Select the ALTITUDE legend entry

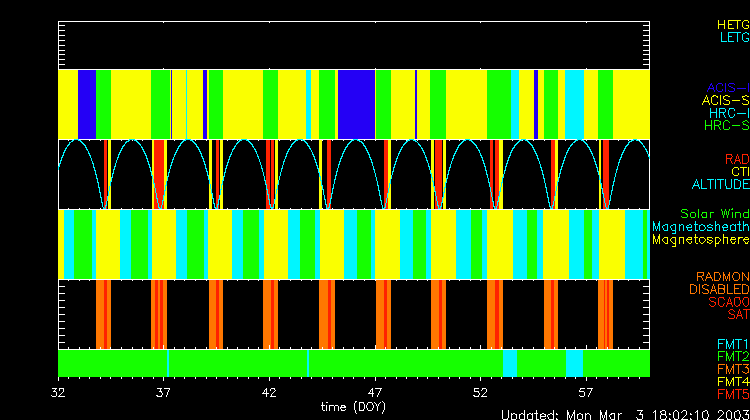pos(719,185)
